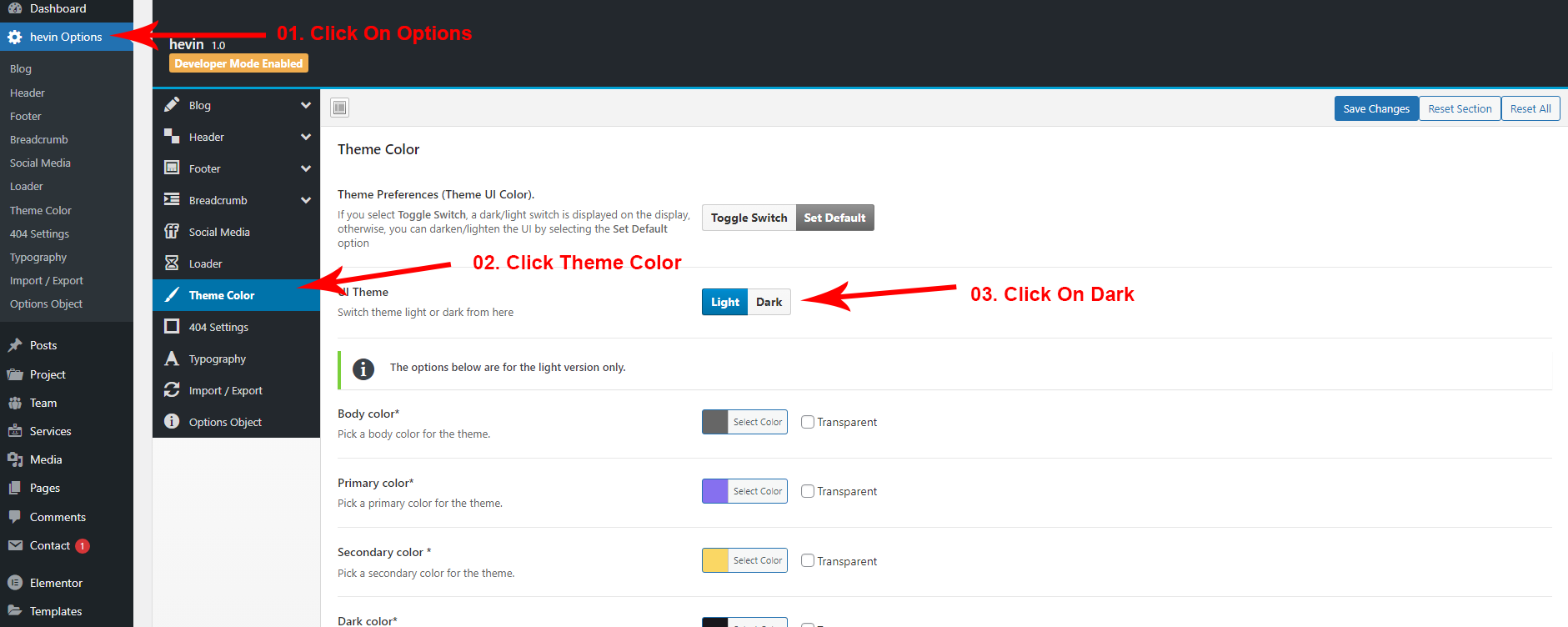Click the 404 Settings square icon
The image size is (1568, 627).
(172, 327)
